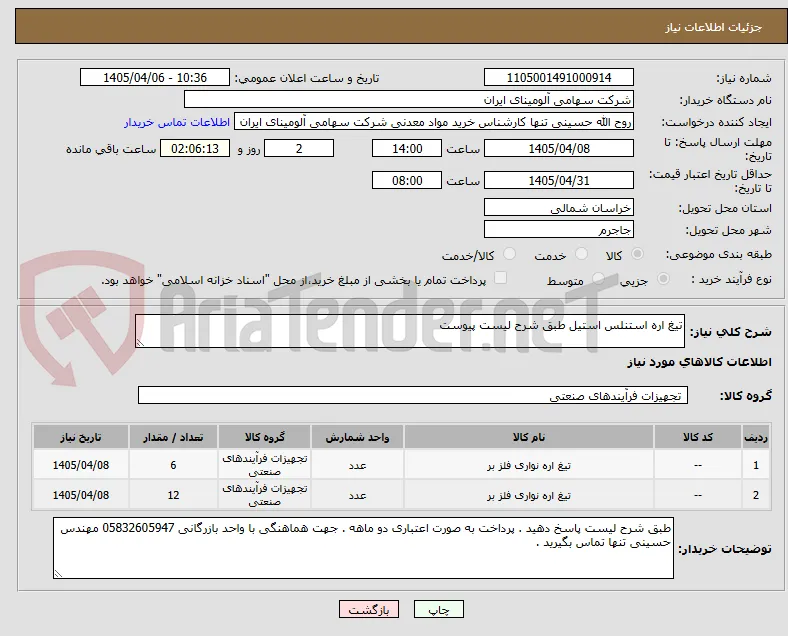Toggle the اسناد خزانه اسلامی payment checkbox
Image resolution: width=788 pixels, height=636 pixels.
501,278
